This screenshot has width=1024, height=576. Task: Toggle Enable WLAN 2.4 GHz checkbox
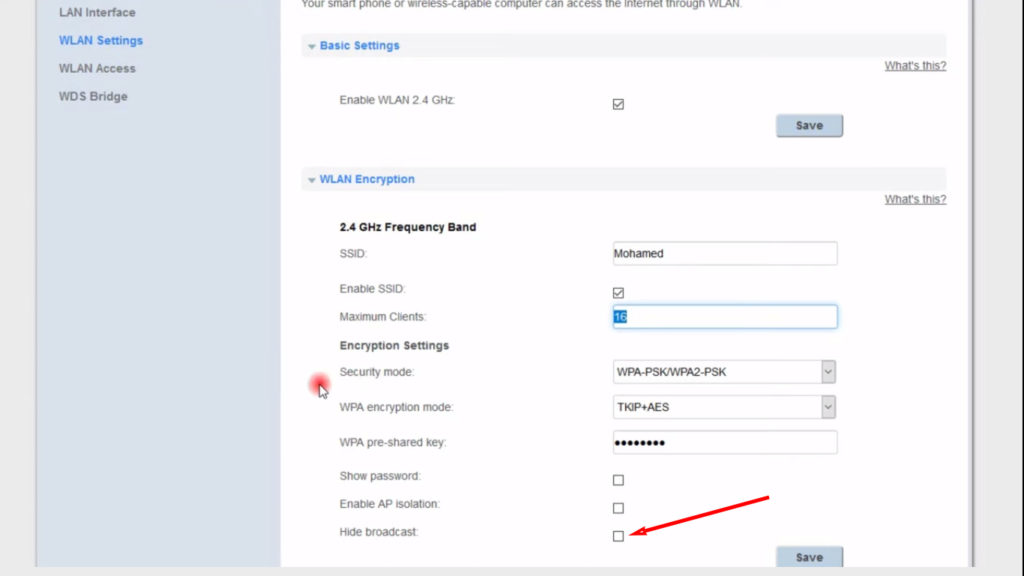[x=618, y=104]
